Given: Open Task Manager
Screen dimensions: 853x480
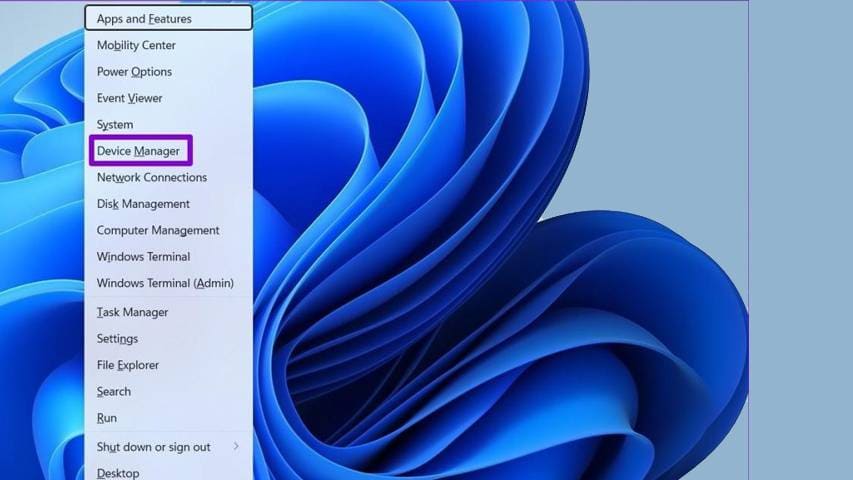Looking at the screenshot, I should 169,312.
